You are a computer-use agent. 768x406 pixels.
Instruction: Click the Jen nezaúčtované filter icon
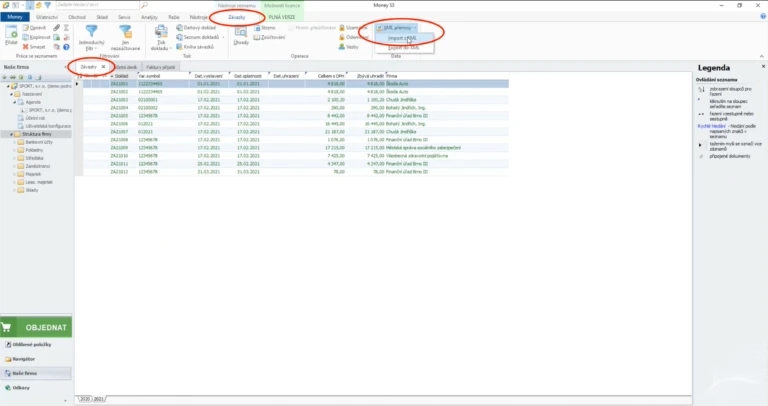(x=125, y=31)
